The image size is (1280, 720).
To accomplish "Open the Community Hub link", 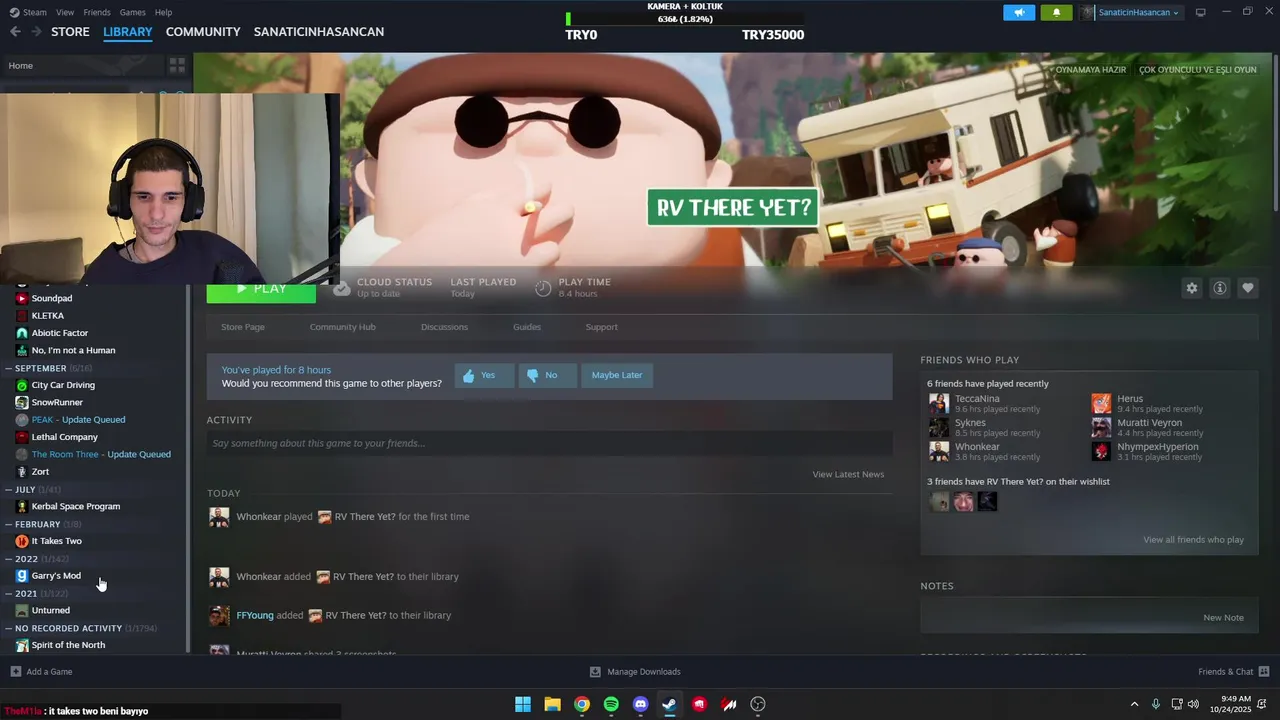I will pyautogui.click(x=342, y=327).
